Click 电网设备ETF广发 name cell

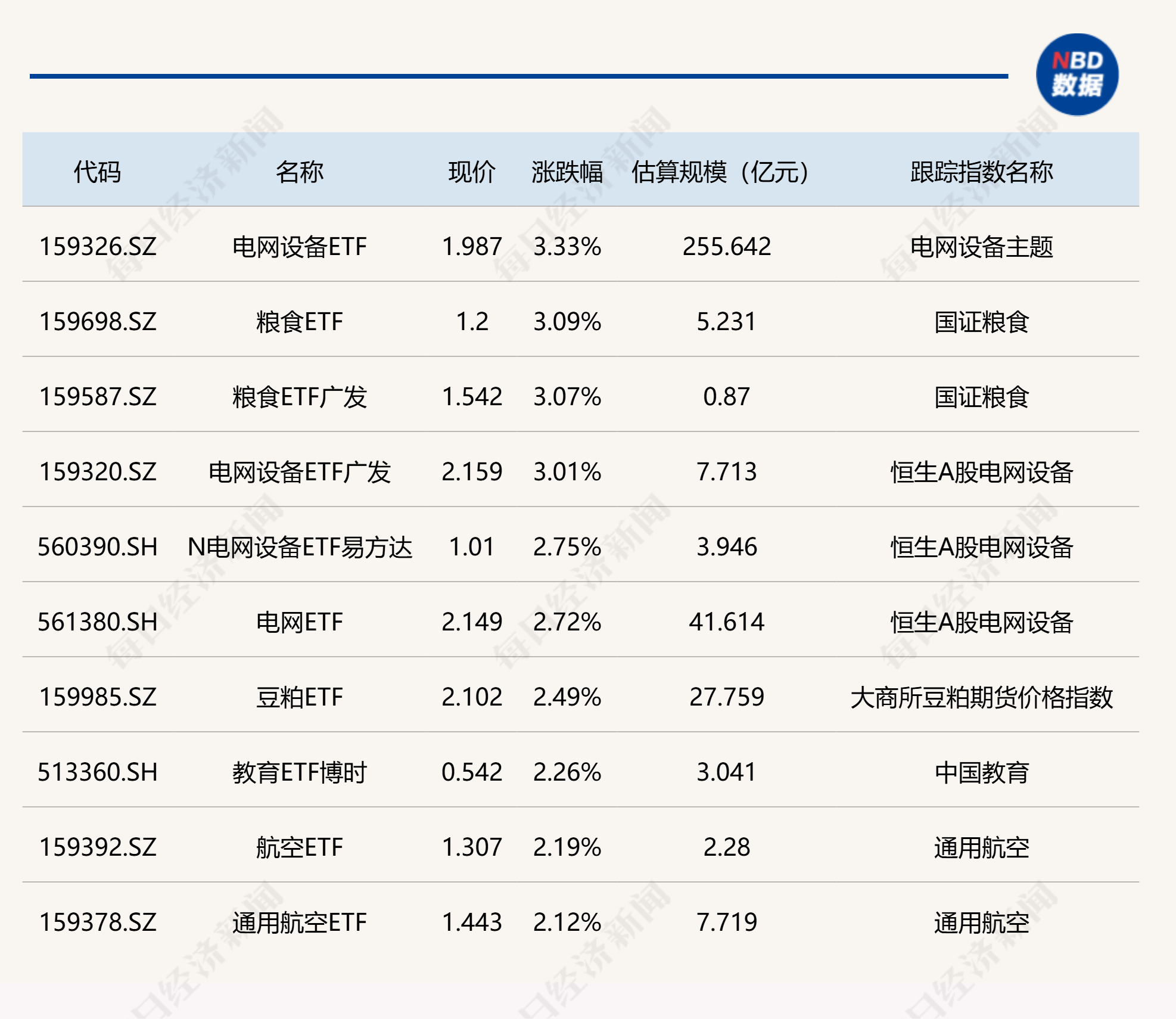[x=299, y=472]
